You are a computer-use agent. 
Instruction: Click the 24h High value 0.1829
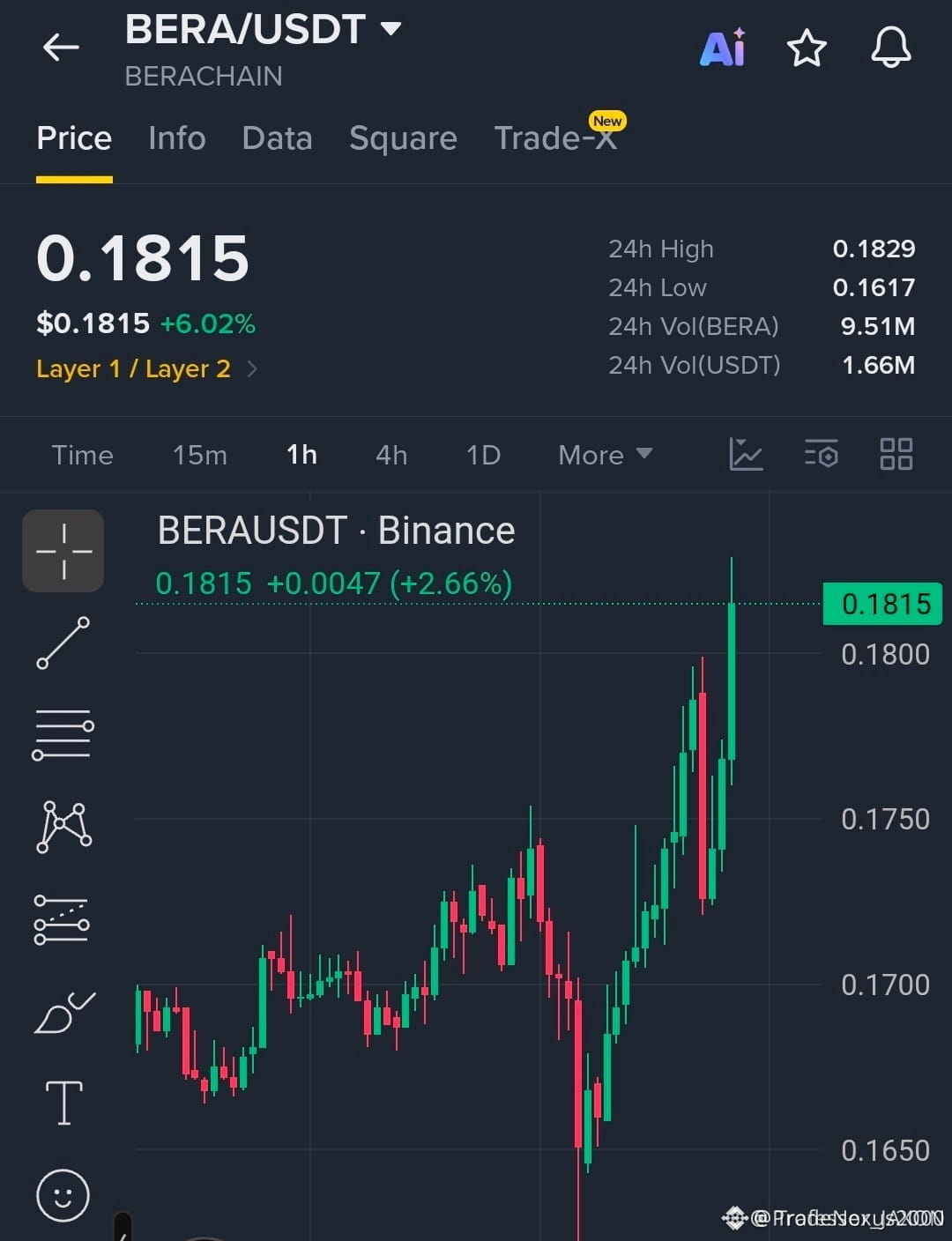tap(874, 249)
